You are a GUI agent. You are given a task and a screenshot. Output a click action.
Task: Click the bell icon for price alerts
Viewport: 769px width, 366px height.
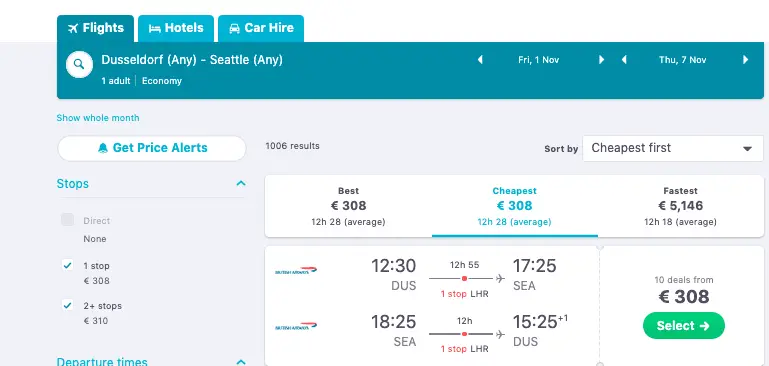click(x=103, y=148)
